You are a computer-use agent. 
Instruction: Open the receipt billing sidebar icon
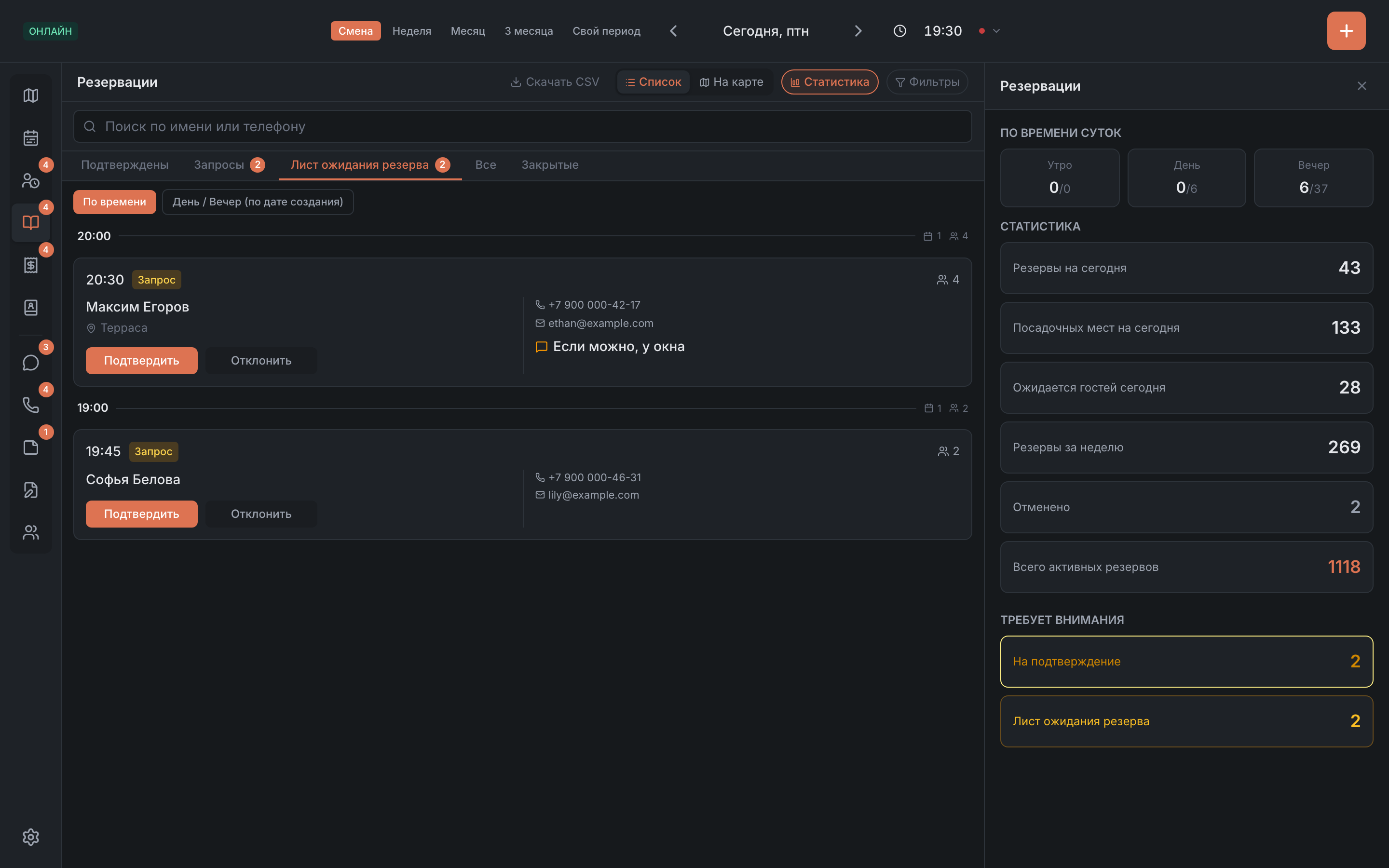click(30, 265)
